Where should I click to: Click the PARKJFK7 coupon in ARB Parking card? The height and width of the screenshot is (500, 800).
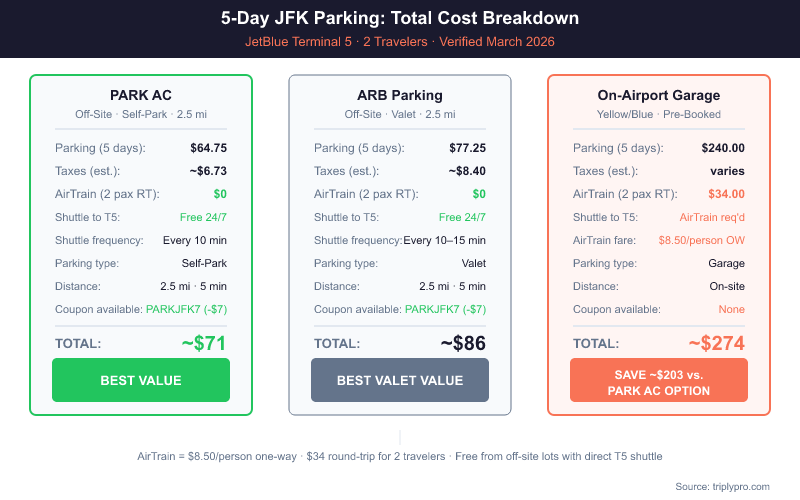click(x=445, y=309)
